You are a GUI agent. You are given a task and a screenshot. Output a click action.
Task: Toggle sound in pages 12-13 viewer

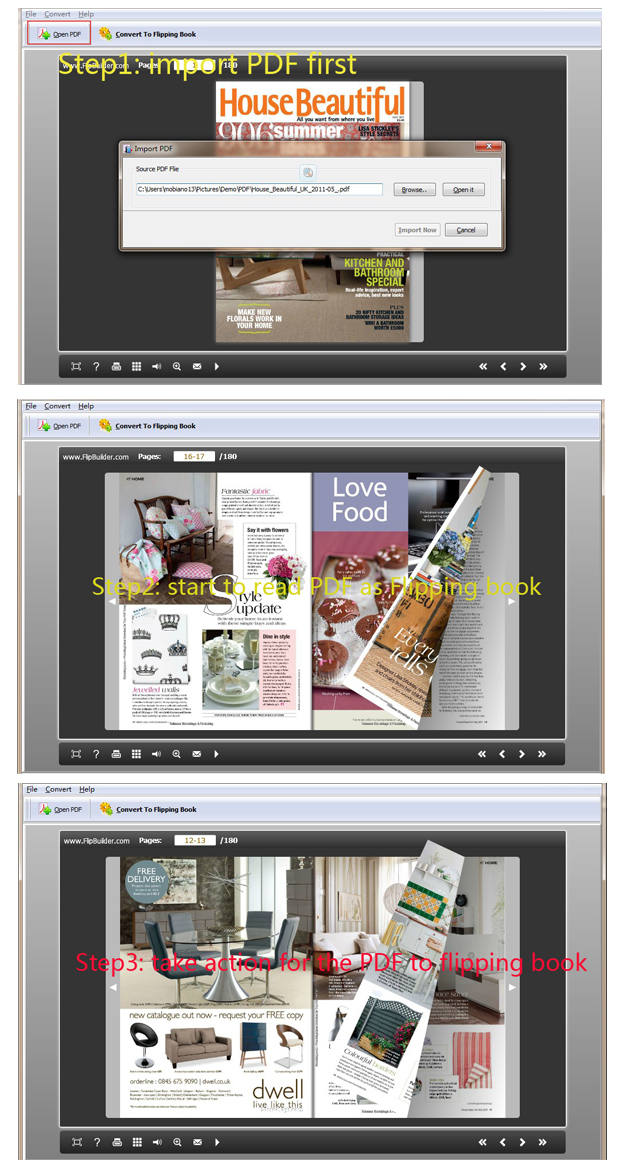[x=157, y=1142]
